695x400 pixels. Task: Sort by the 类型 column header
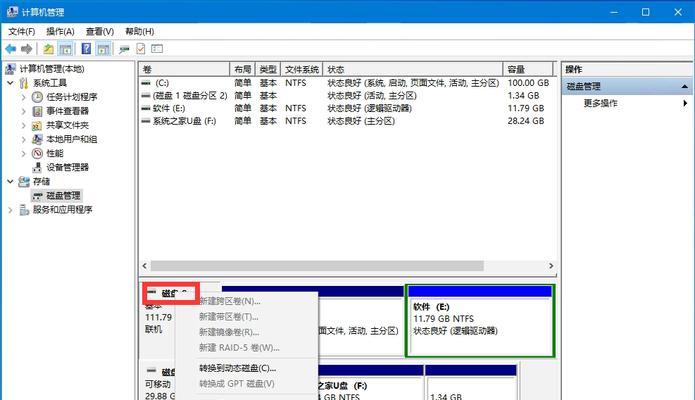tap(268, 69)
